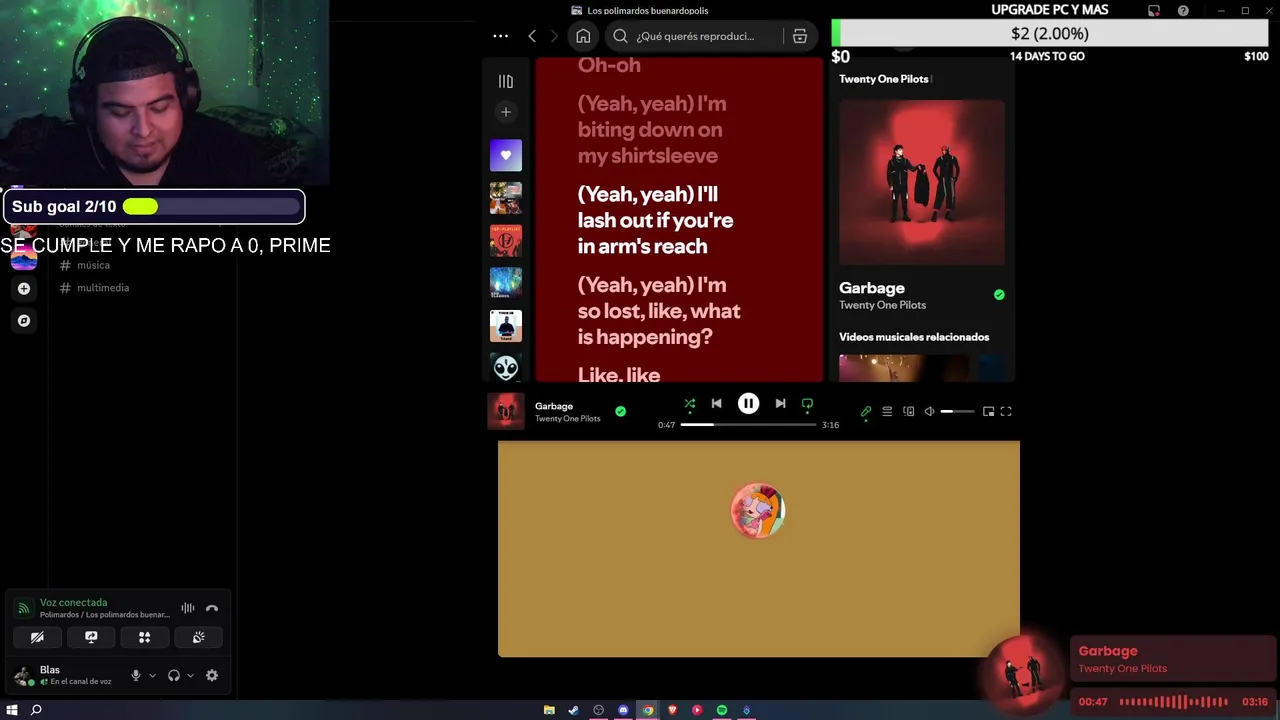Skip to the next track

point(780,403)
